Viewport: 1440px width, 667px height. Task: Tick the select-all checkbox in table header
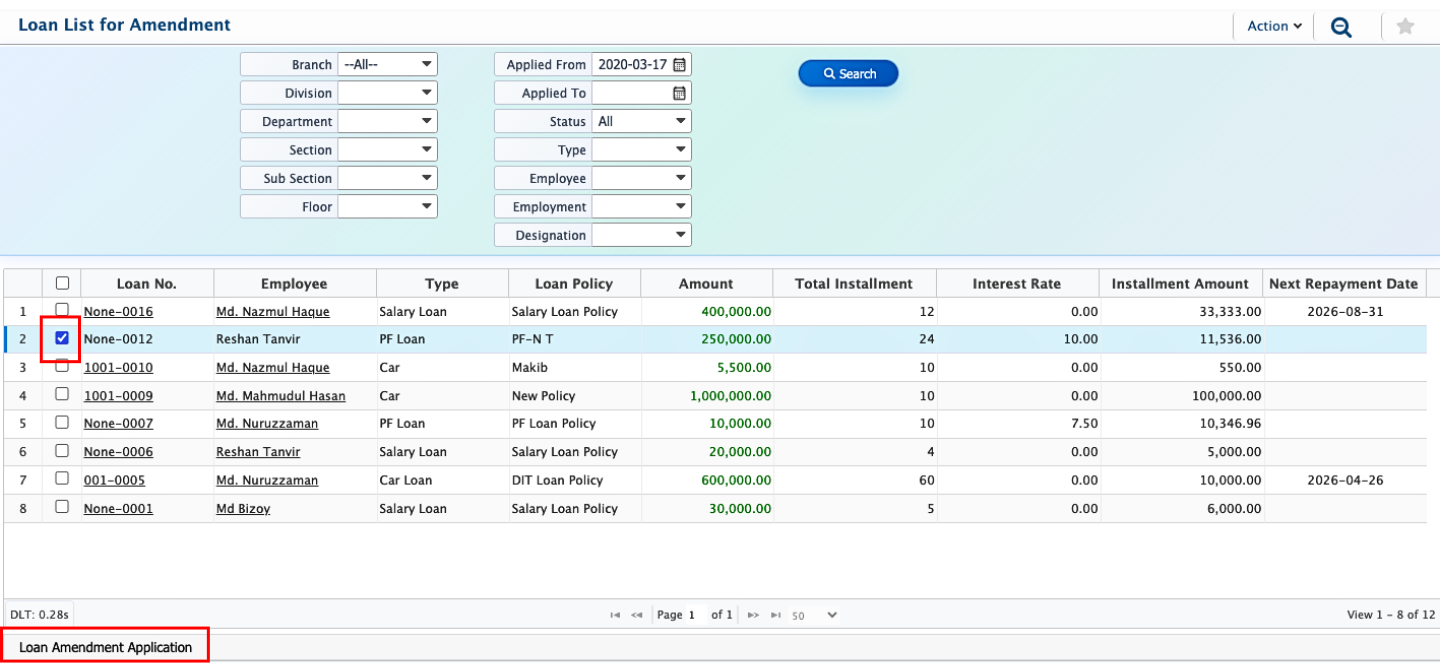coord(62,283)
